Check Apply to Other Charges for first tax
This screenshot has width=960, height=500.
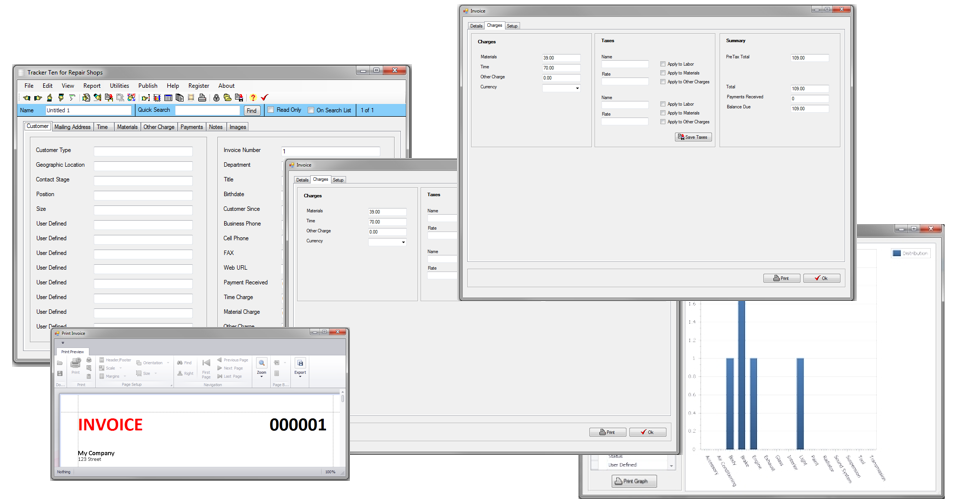(663, 81)
